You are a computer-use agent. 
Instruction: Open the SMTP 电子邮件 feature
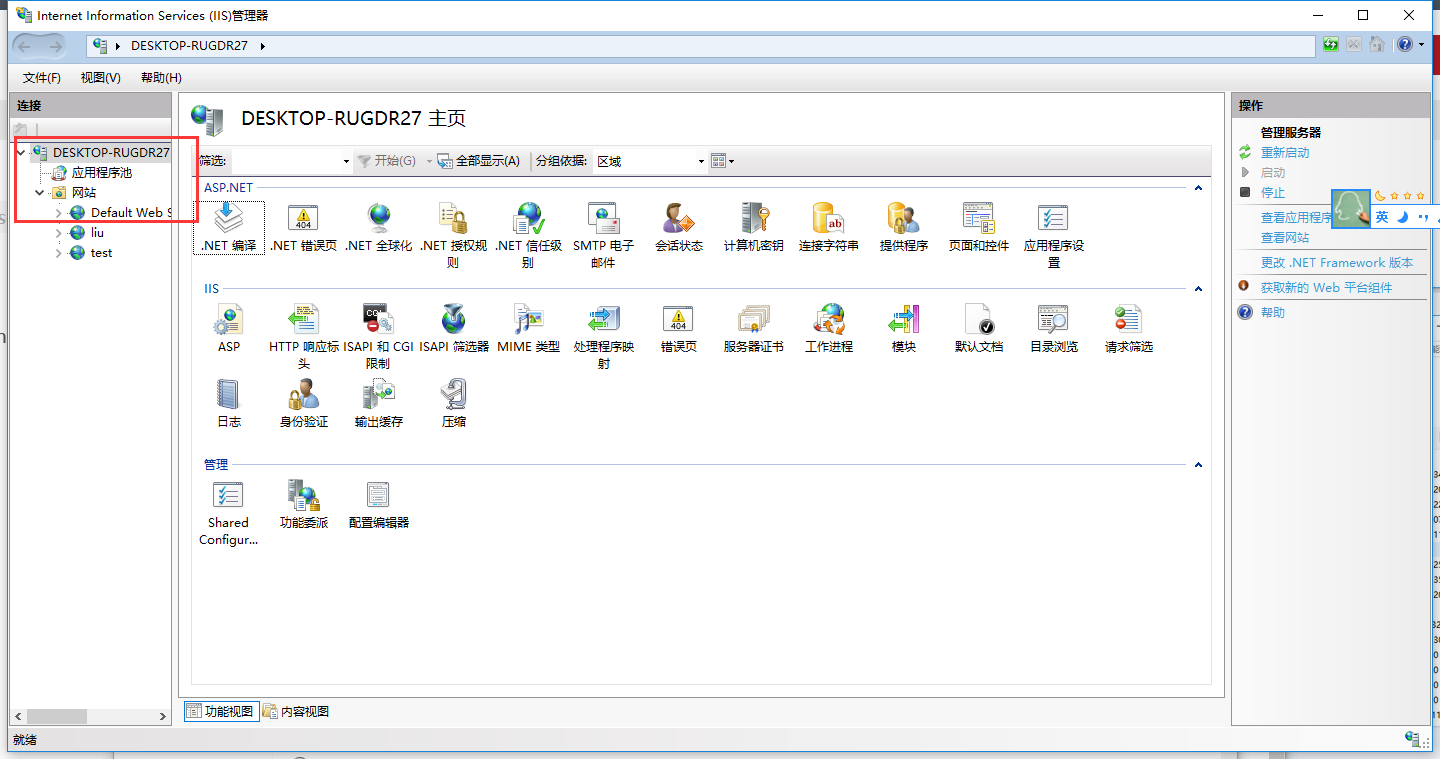point(603,235)
